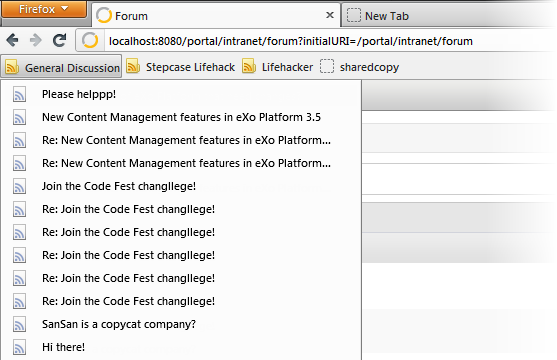Click the RSS icon on Stepcase Lifehack bookmark

[x=133, y=66]
